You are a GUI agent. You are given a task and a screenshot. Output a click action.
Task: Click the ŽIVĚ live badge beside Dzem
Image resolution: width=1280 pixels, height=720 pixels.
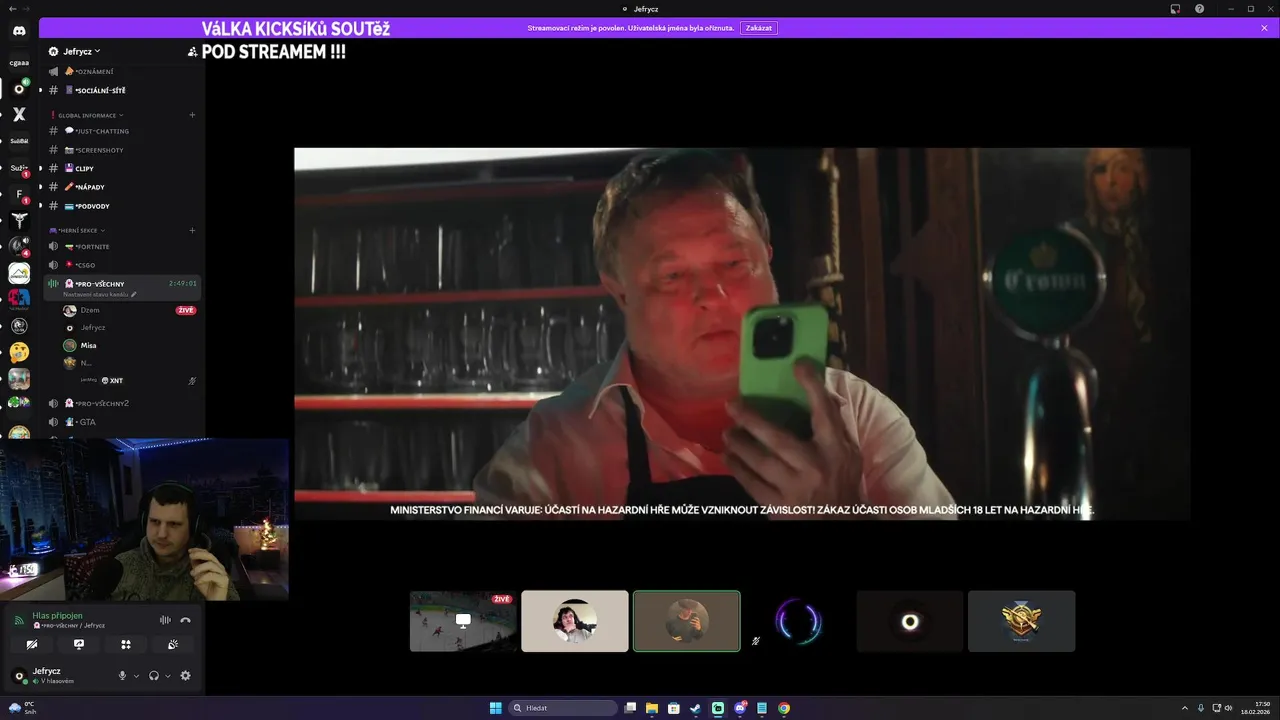point(185,310)
